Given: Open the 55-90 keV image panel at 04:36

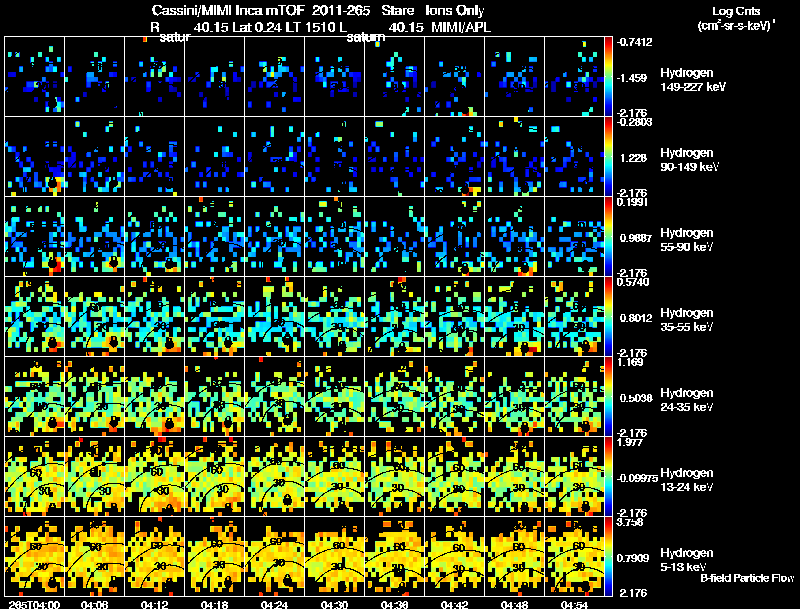Looking at the screenshot, I should click(394, 236).
